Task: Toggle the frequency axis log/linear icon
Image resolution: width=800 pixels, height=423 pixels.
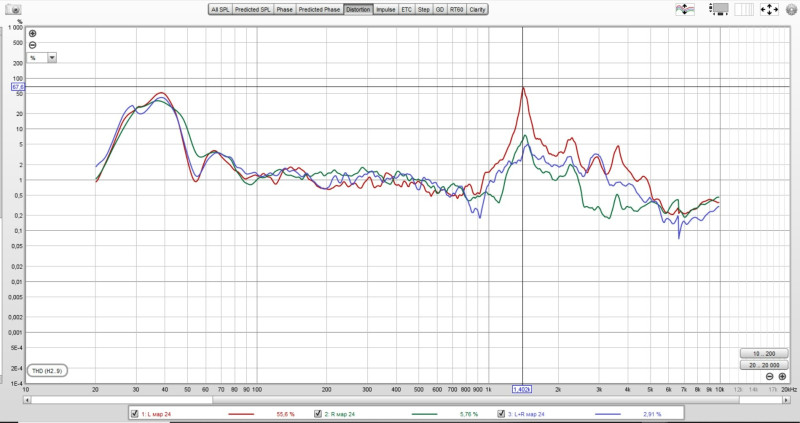Action: pos(744,9)
